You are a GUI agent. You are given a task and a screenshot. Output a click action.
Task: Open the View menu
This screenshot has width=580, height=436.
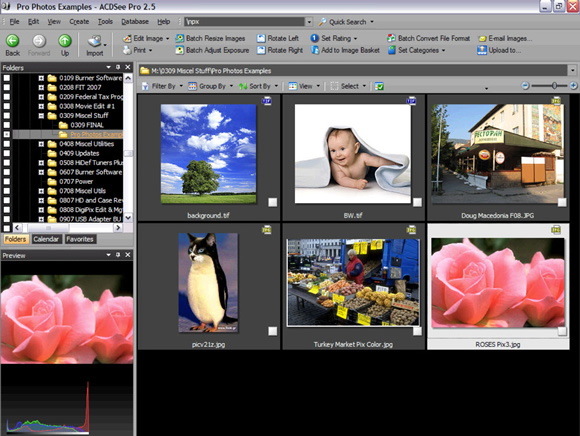(54, 22)
